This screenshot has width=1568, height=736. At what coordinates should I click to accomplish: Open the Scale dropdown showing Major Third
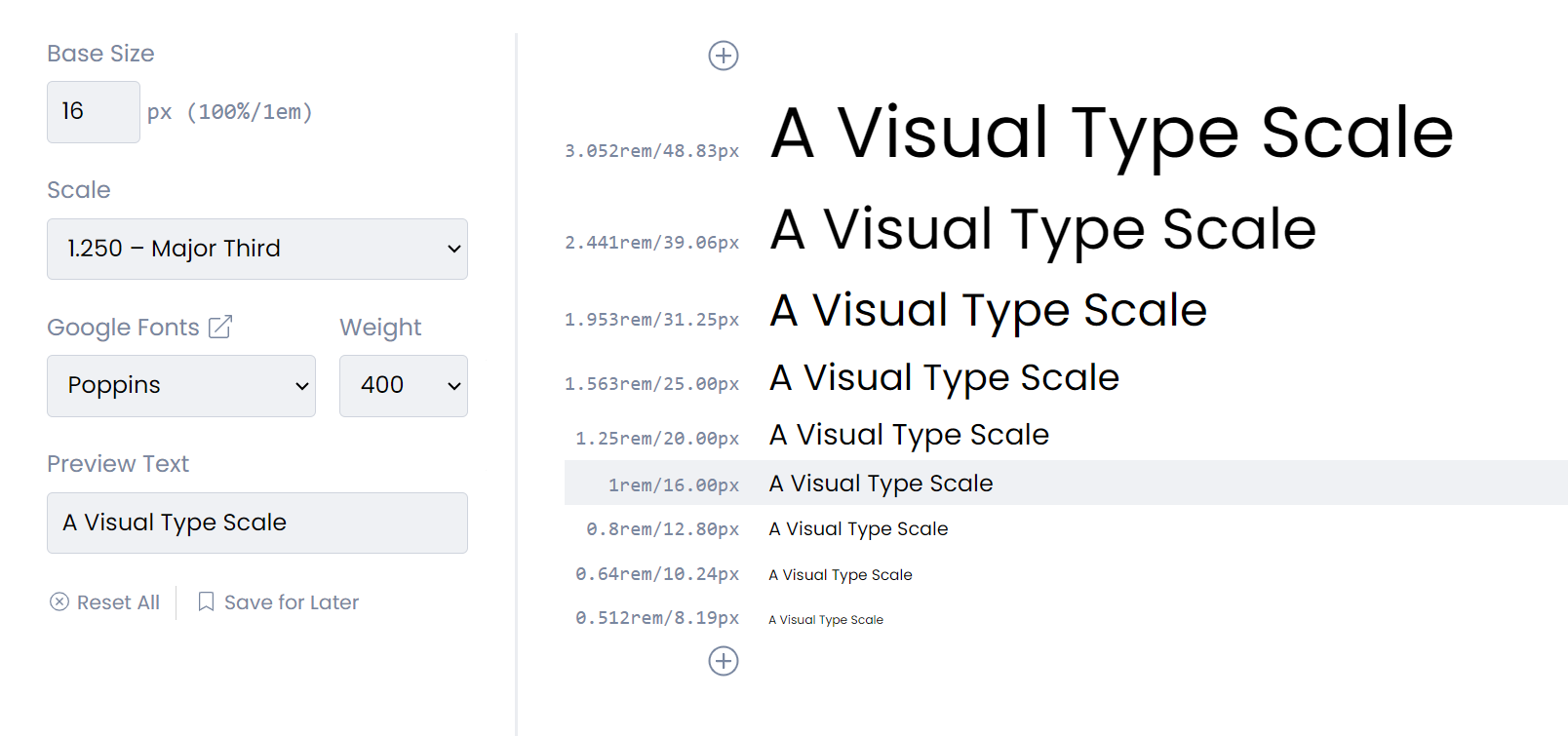[257, 249]
